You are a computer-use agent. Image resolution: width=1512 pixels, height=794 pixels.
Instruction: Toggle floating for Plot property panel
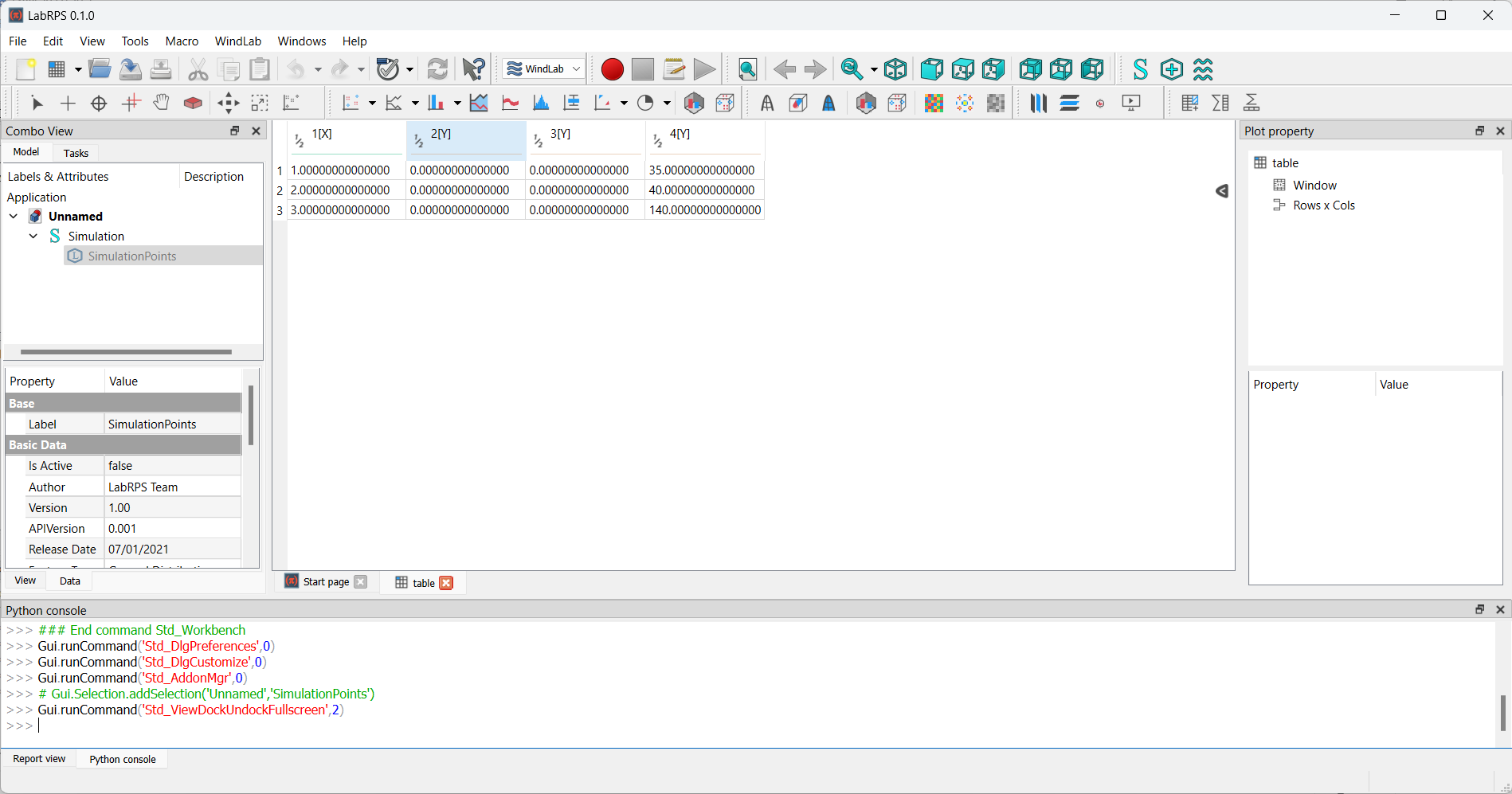click(x=1479, y=131)
